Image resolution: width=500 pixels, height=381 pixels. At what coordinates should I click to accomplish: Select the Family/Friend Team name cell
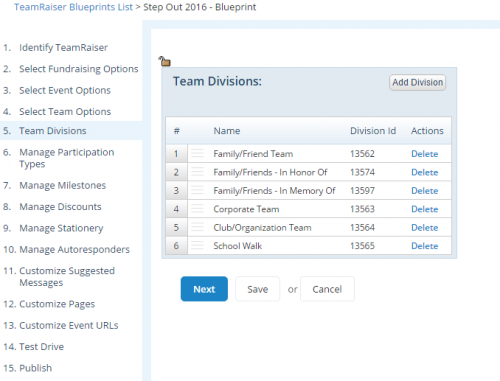[x=253, y=154]
